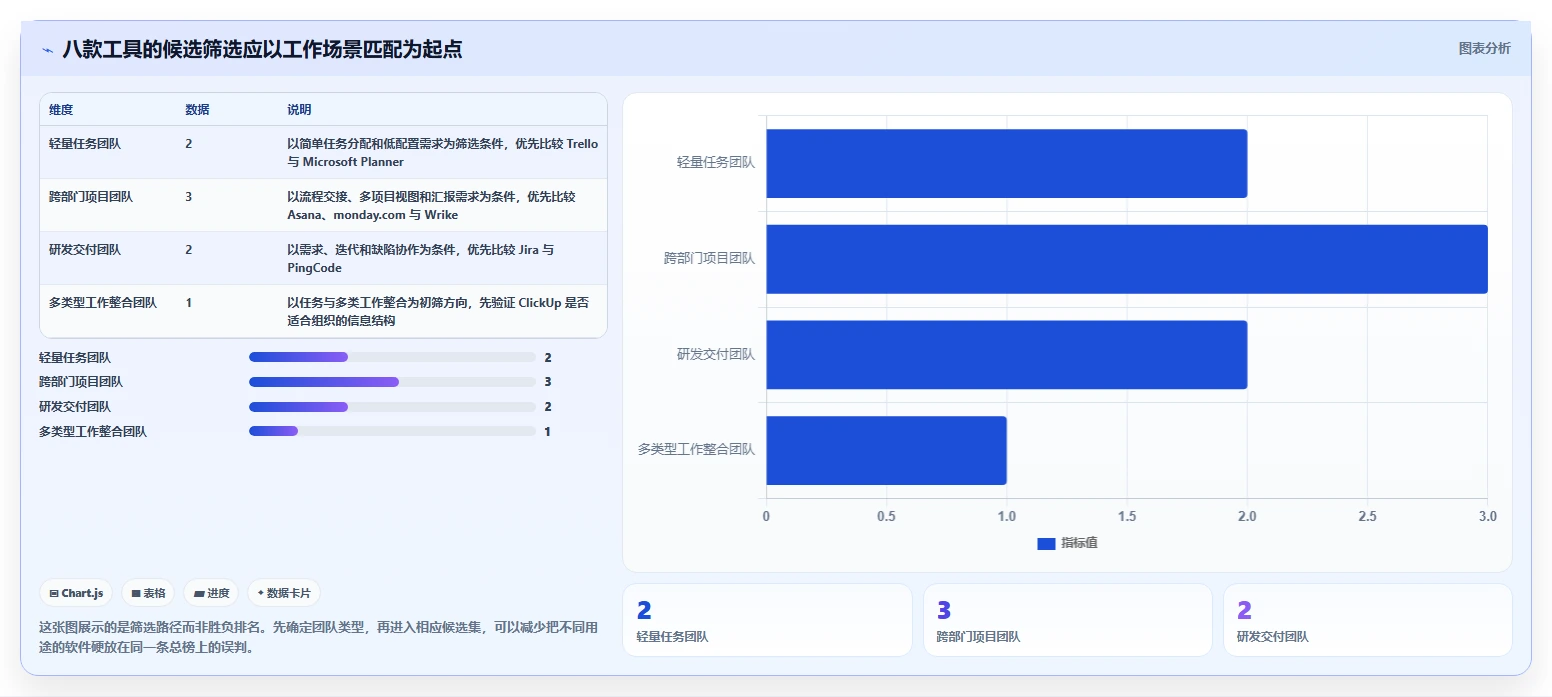Click the 跨部门项目团队 progress bar
The width and height of the screenshot is (1552, 697).
pyautogui.click(x=392, y=382)
